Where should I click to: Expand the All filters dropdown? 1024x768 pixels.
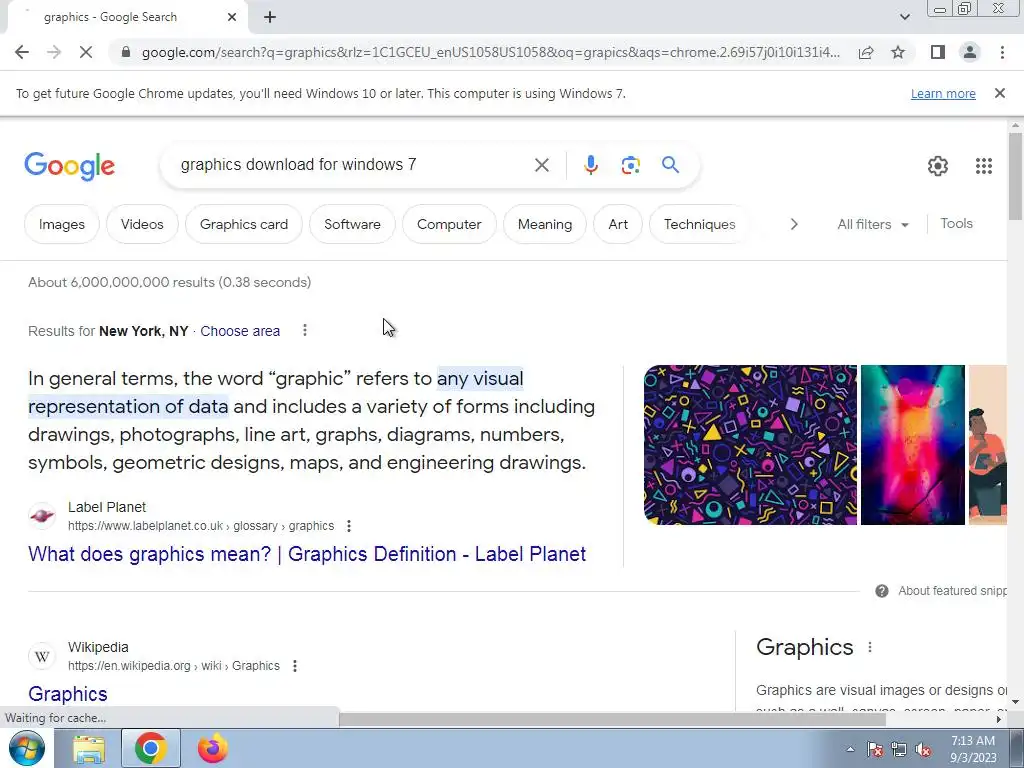point(872,224)
